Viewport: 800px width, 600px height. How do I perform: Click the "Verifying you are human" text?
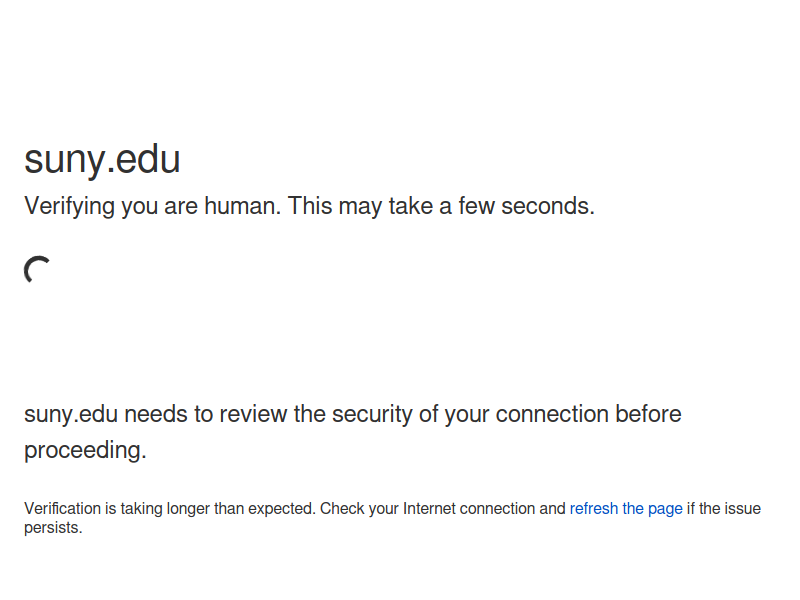[153, 207]
